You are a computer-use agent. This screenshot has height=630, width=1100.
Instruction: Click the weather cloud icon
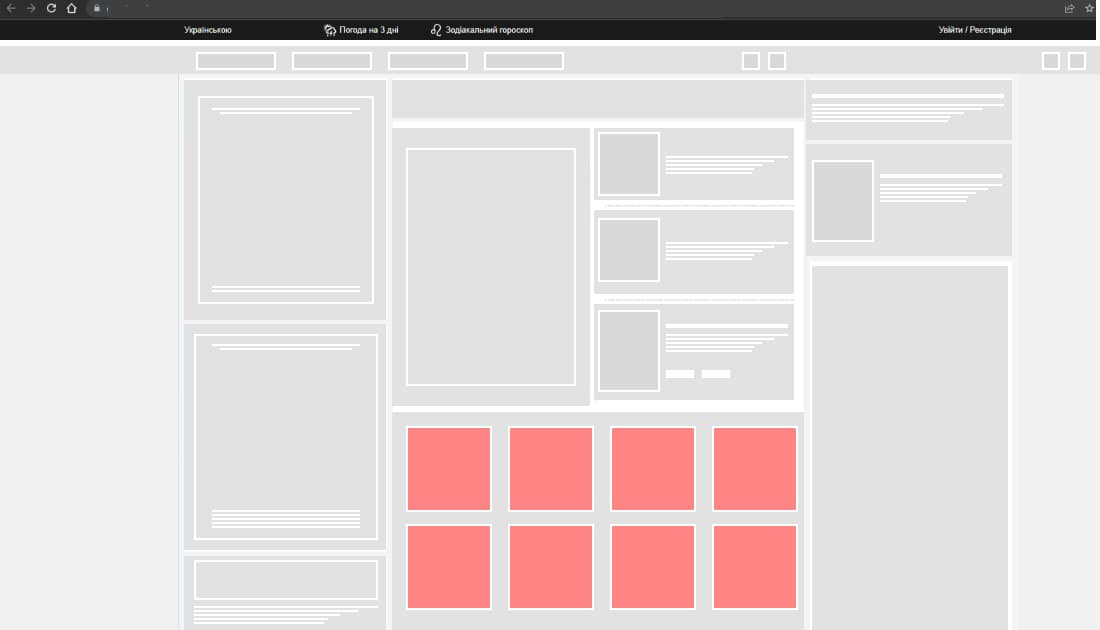click(x=330, y=30)
